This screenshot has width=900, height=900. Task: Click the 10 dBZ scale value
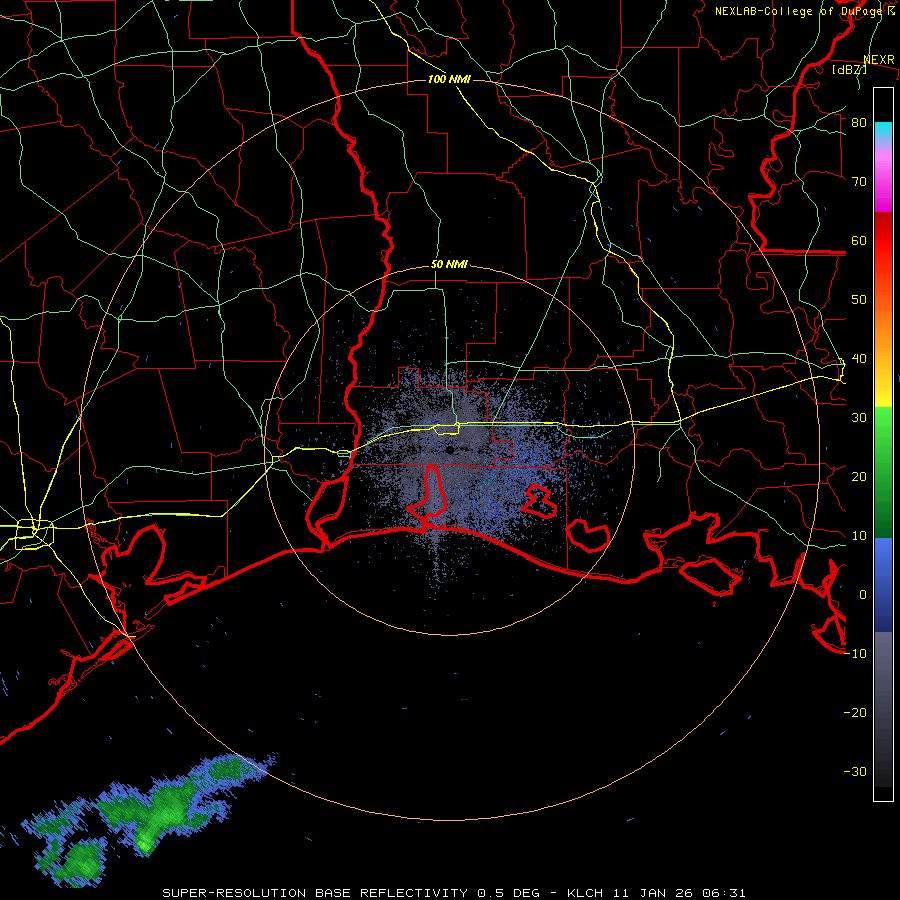859,536
